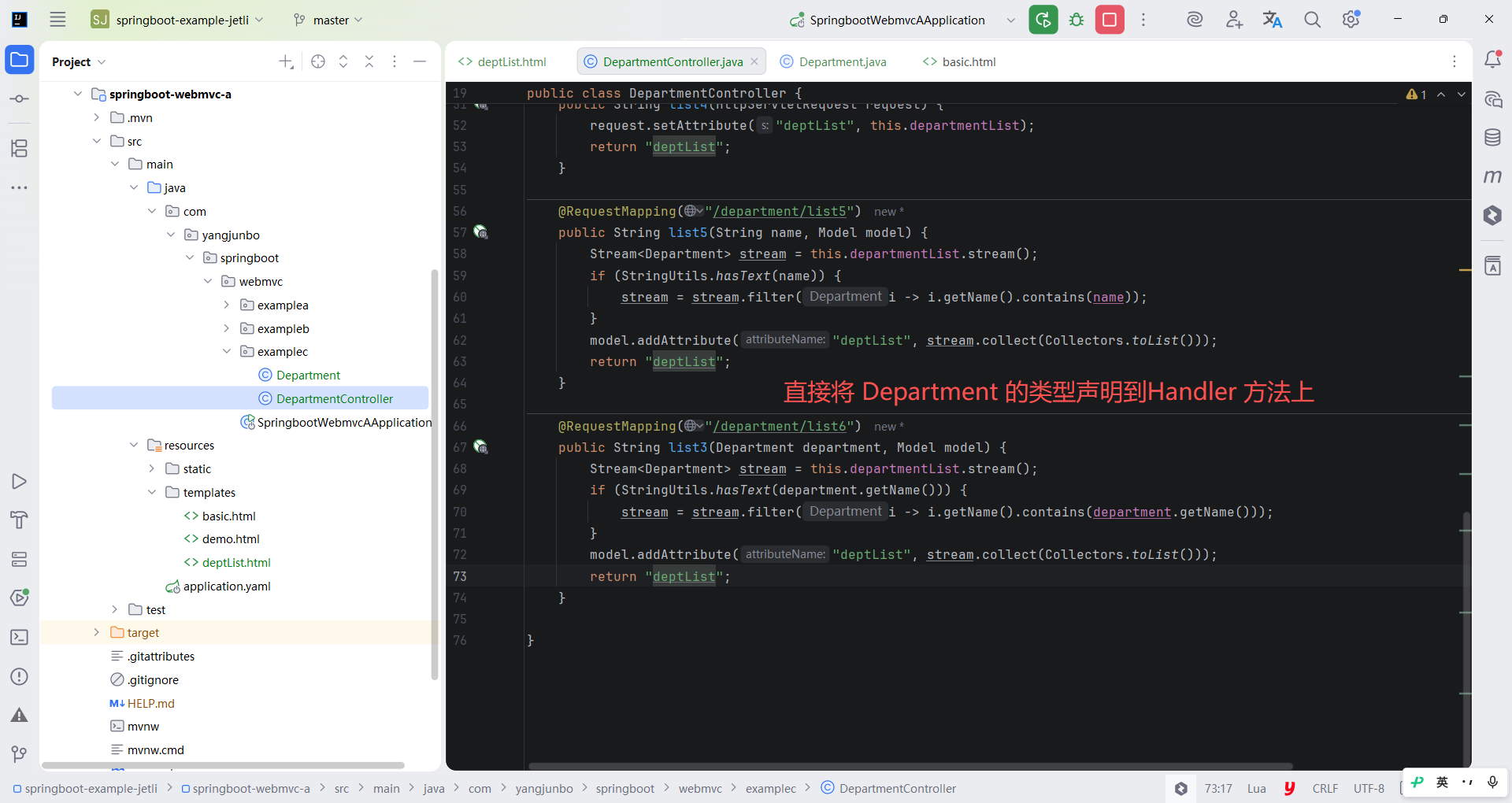Click the UTF-8 encoding status
1512x803 pixels.
[1369, 788]
